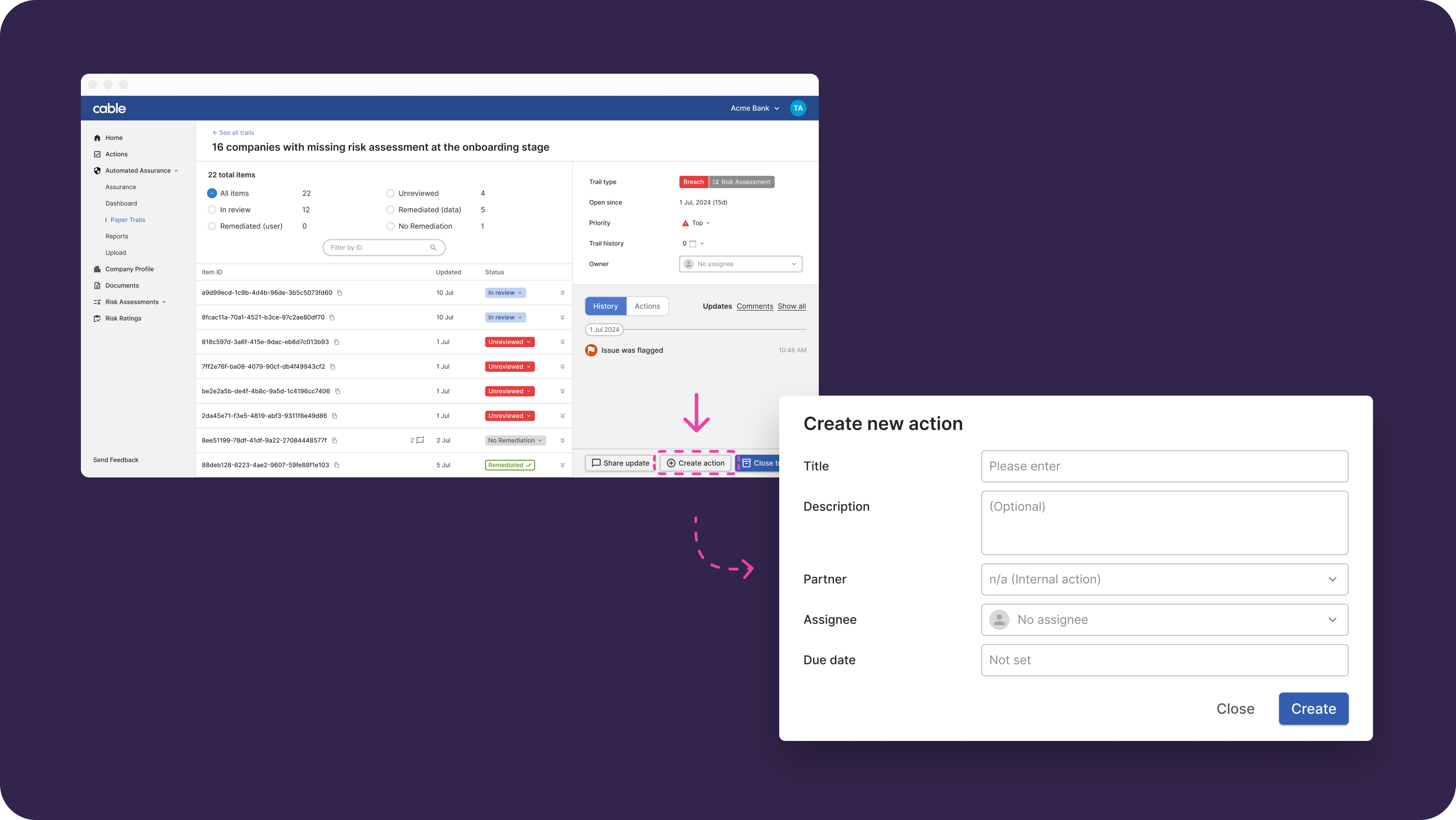Open the Trail history calendar icon
The width and height of the screenshot is (1456, 820).
692,244
